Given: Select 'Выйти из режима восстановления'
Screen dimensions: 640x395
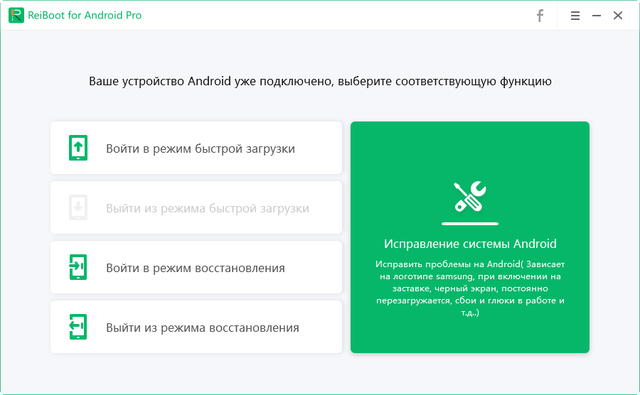Looking at the screenshot, I should pos(196,327).
